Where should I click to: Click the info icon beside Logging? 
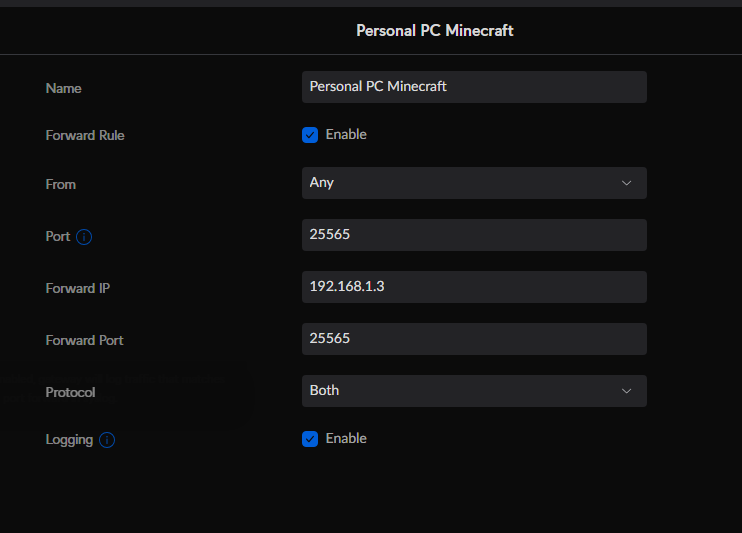point(107,440)
